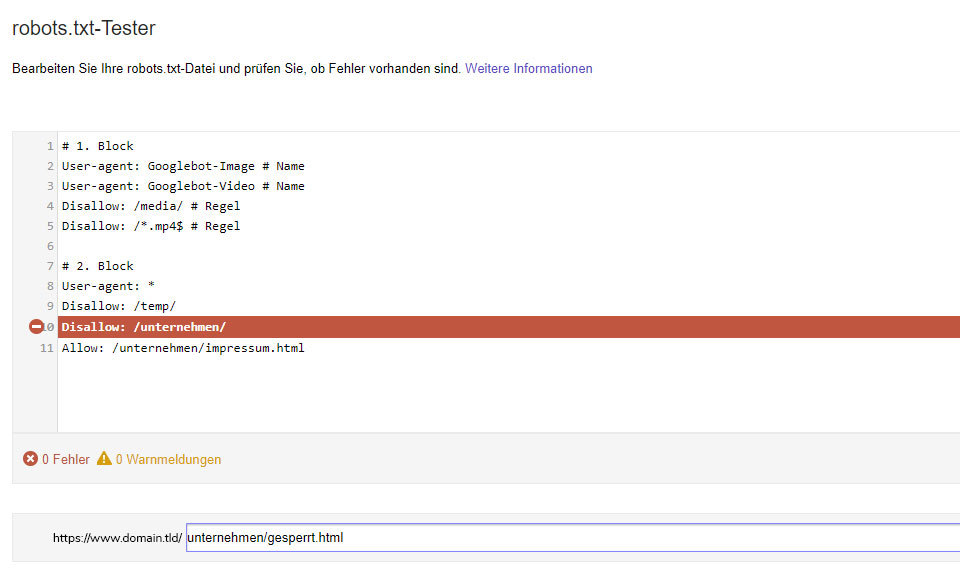
Task: Click line number 1 in the gutter
Action: point(50,146)
